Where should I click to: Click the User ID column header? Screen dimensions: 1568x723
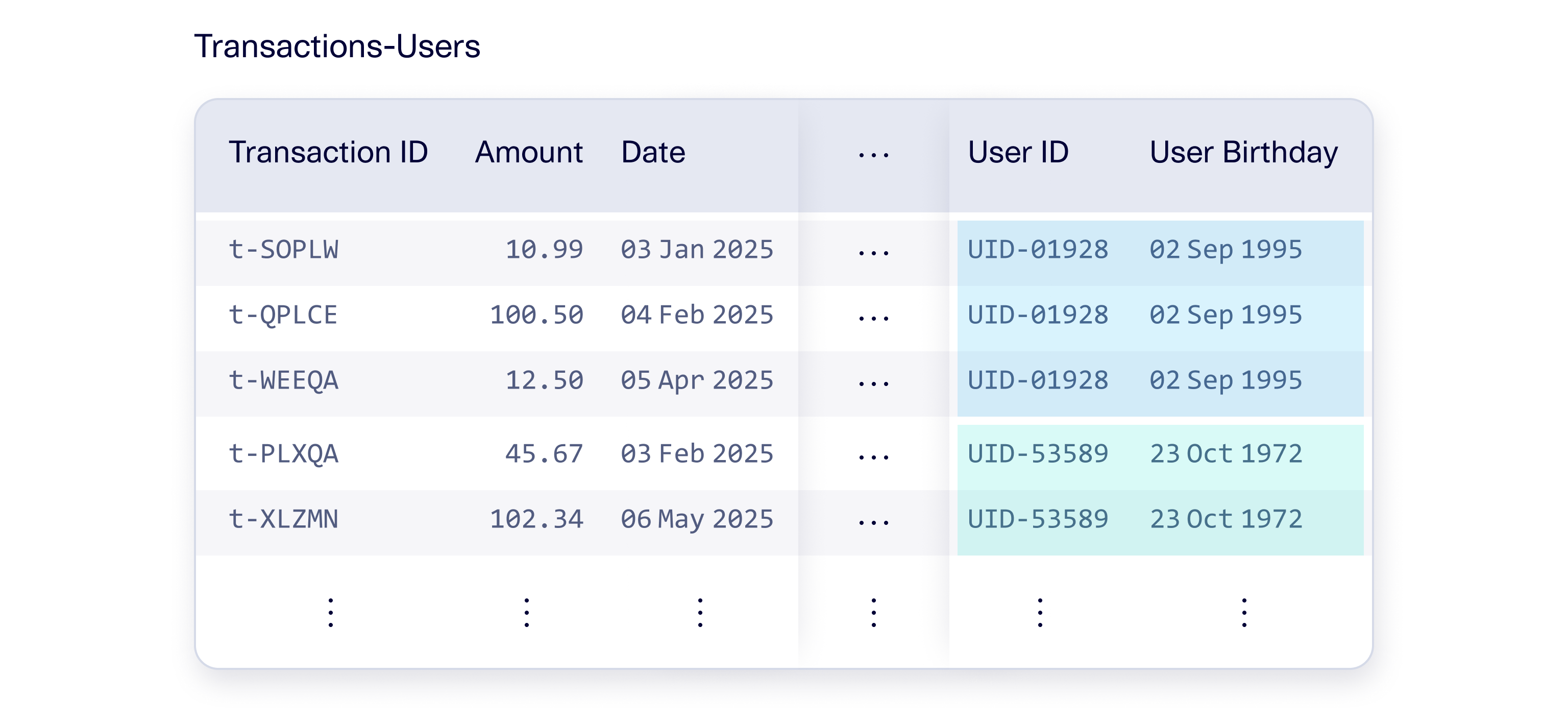coord(1018,152)
